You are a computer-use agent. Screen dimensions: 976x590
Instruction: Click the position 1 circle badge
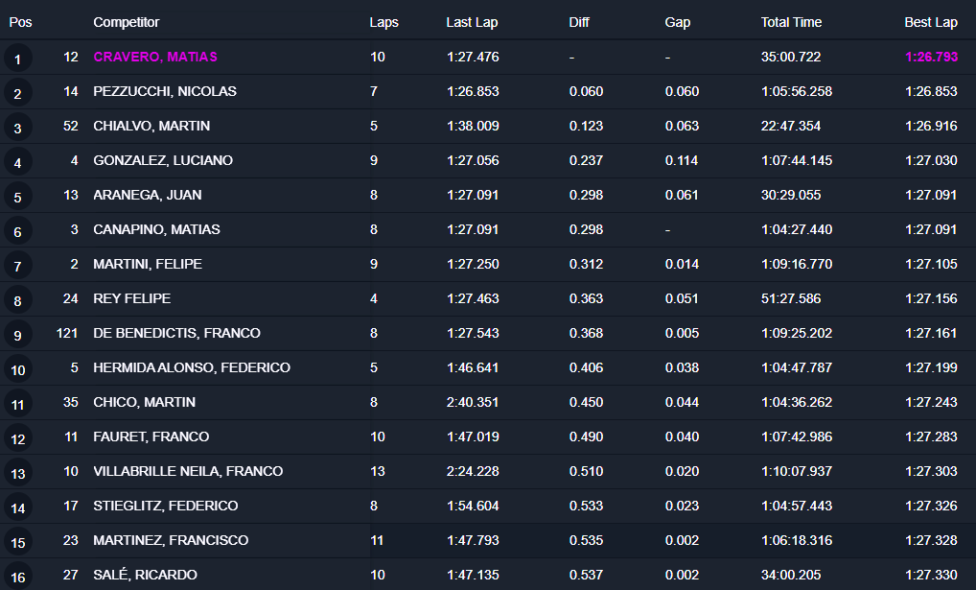[x=18, y=59]
